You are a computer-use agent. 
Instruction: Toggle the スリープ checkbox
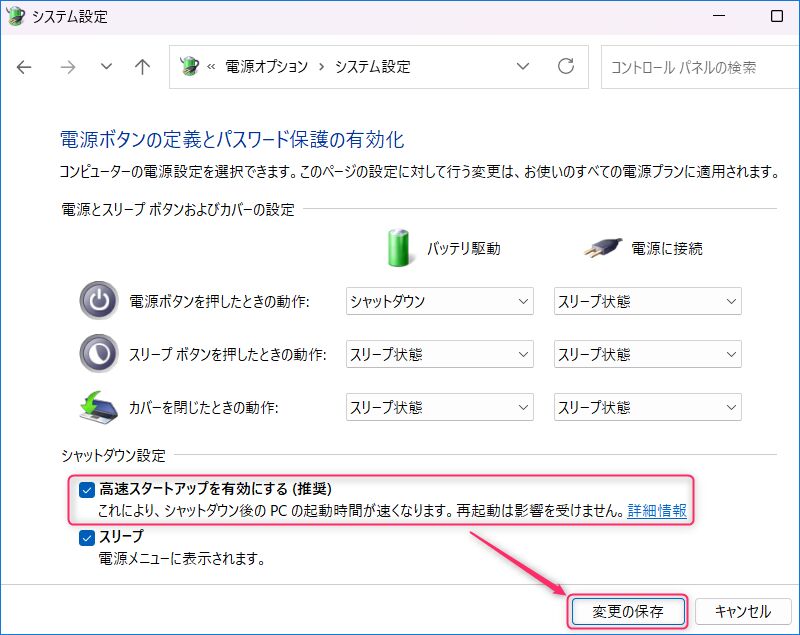pyautogui.click(x=87, y=538)
